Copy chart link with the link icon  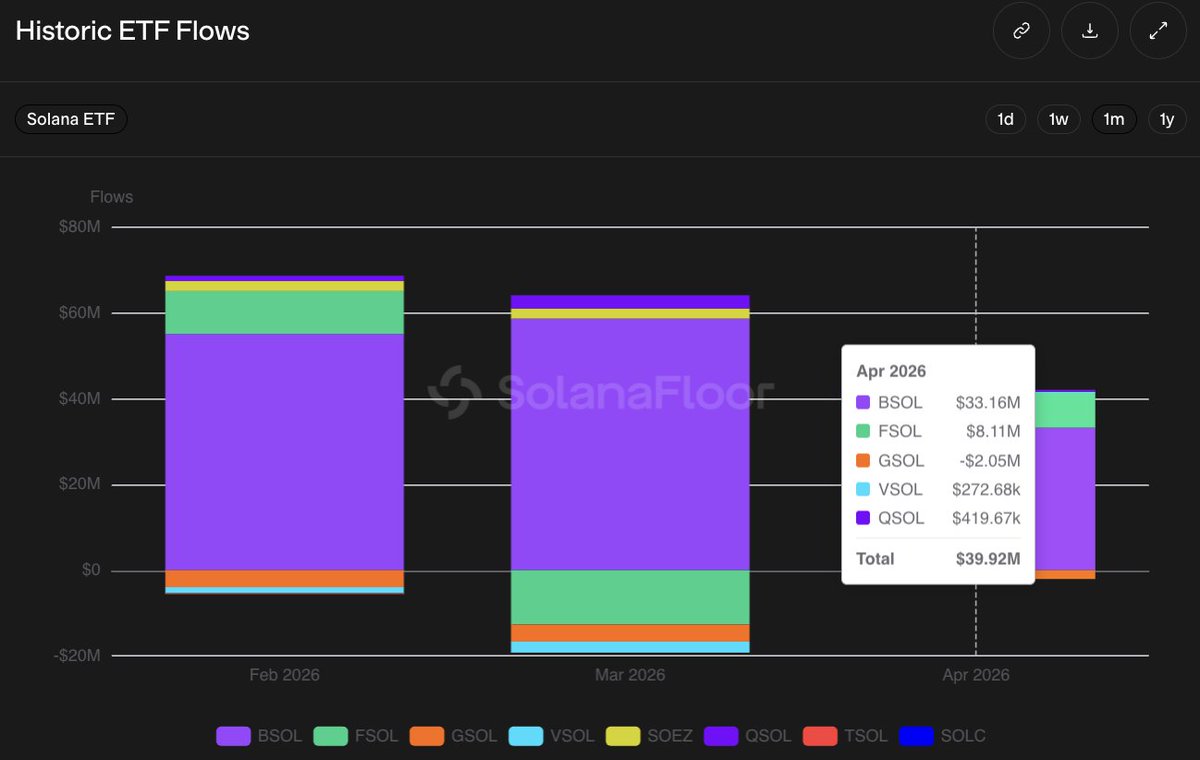pos(1021,31)
